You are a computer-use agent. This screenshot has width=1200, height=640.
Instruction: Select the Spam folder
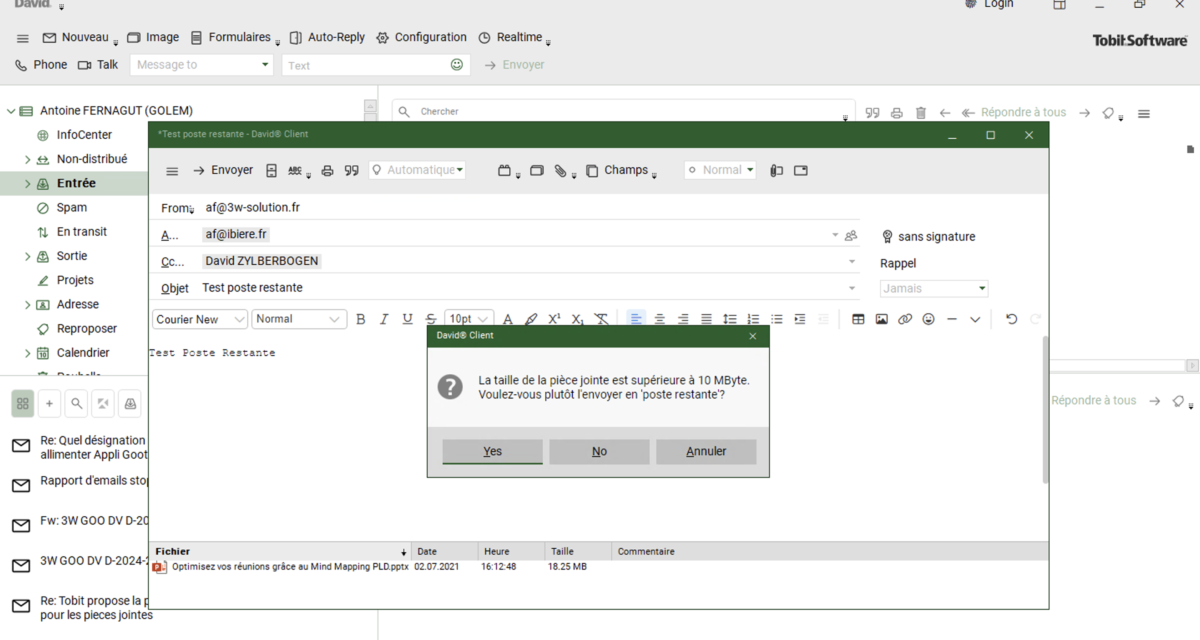click(x=72, y=208)
